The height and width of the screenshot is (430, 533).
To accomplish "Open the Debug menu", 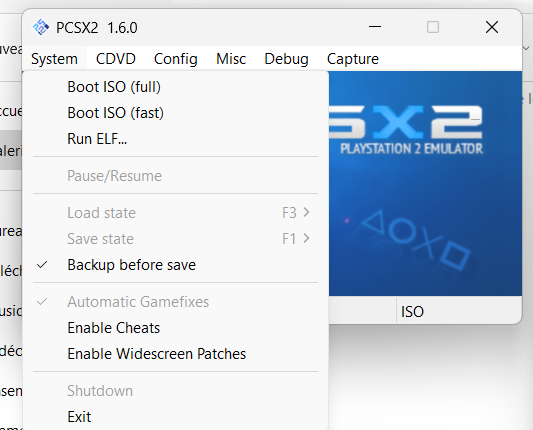I will pyautogui.click(x=286, y=59).
